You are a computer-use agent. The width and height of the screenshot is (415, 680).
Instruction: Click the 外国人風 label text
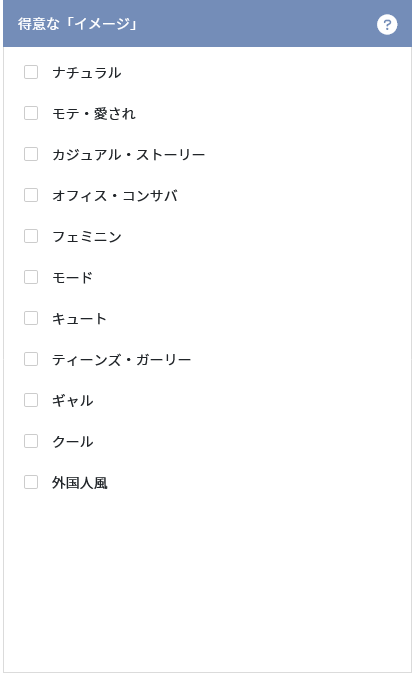click(80, 482)
